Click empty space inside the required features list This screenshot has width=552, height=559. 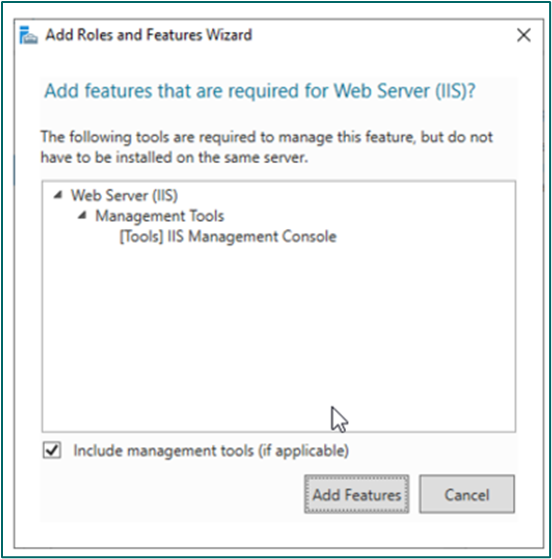pyautogui.click(x=278, y=321)
